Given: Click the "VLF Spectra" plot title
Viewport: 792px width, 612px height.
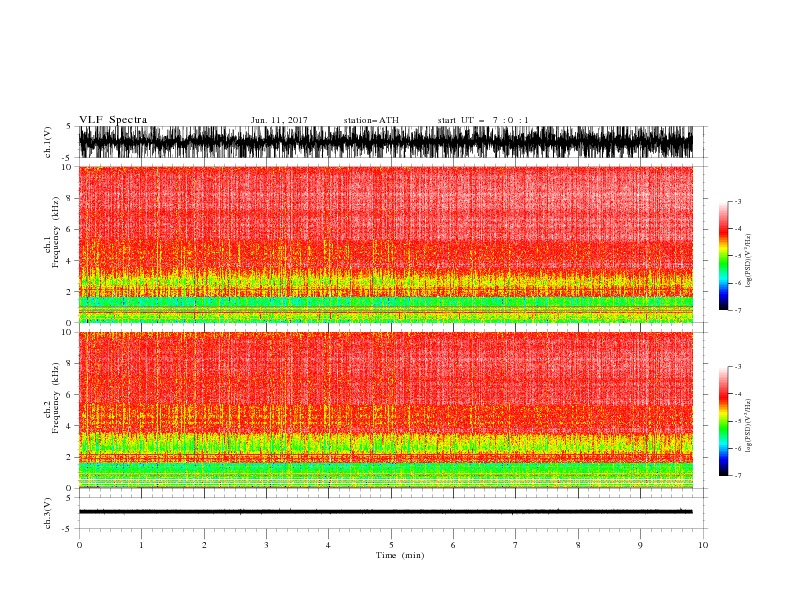Looking at the screenshot, I should click(113, 120).
